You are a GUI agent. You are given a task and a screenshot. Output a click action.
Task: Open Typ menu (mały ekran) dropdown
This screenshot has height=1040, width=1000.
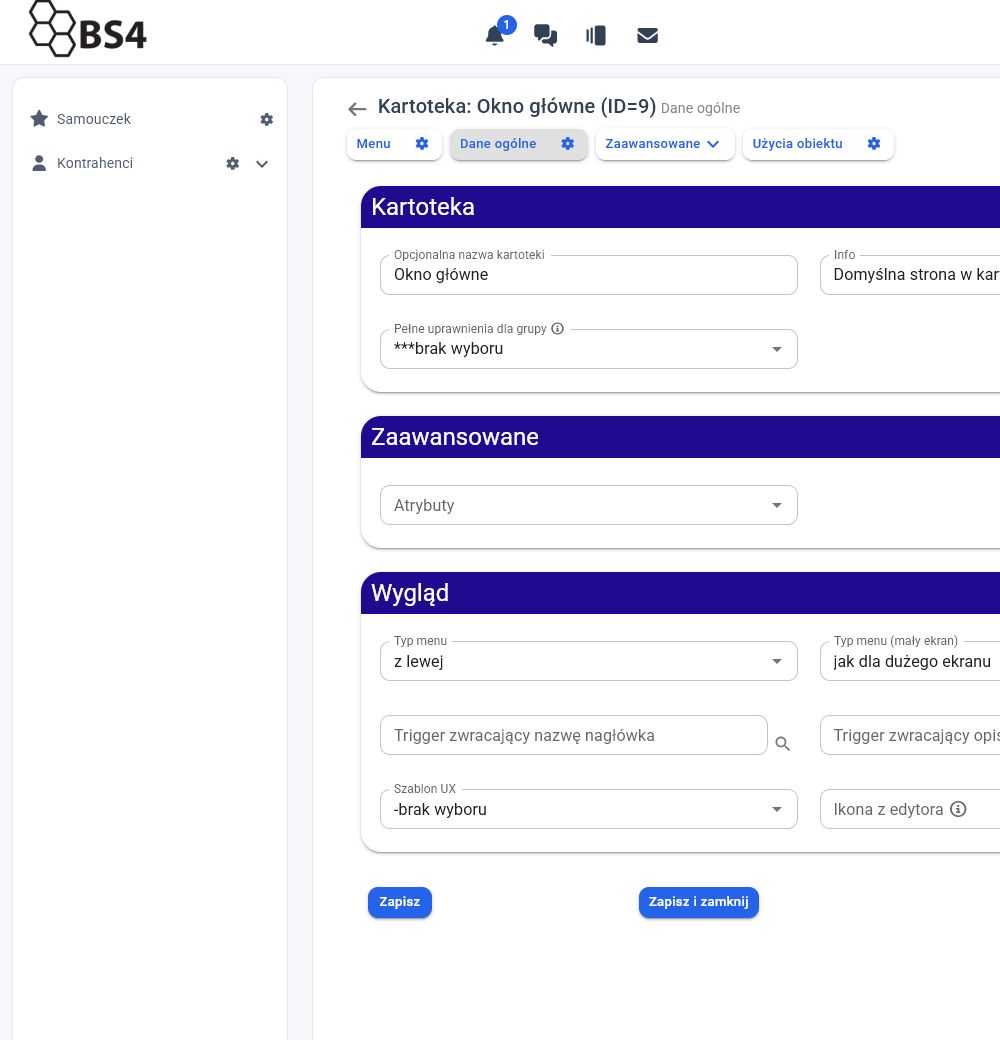(x=910, y=661)
